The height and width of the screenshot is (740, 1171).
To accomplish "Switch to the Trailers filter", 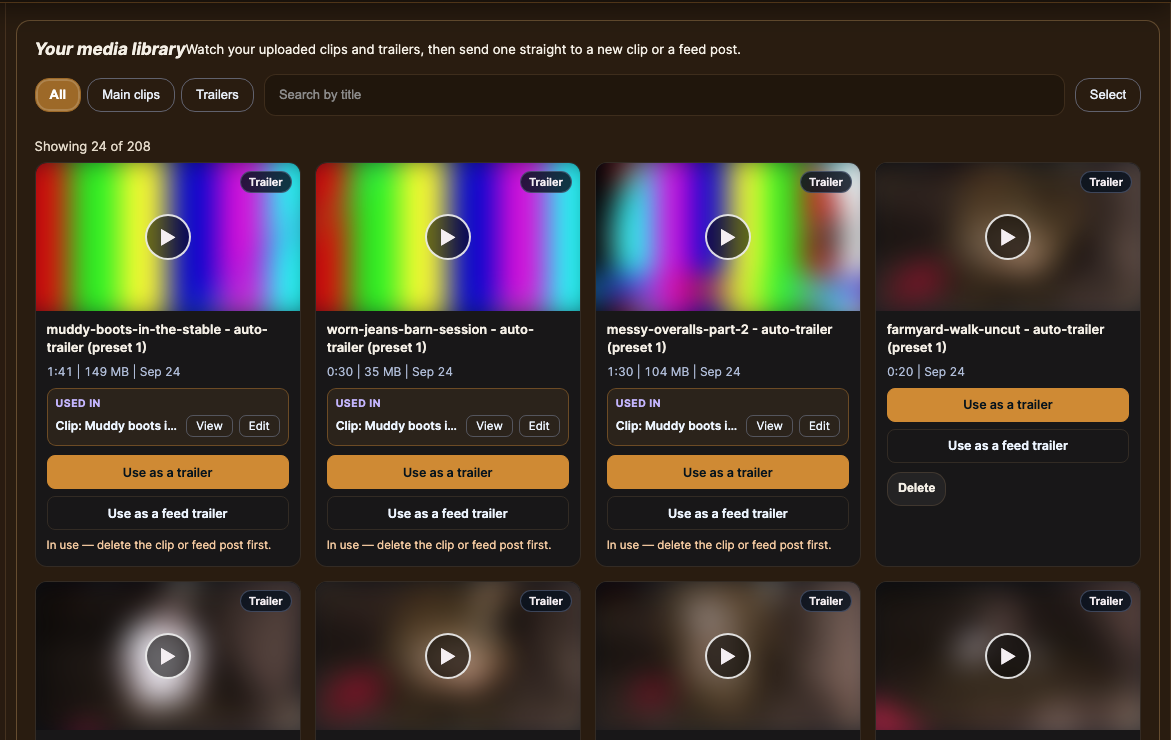I will coord(217,95).
